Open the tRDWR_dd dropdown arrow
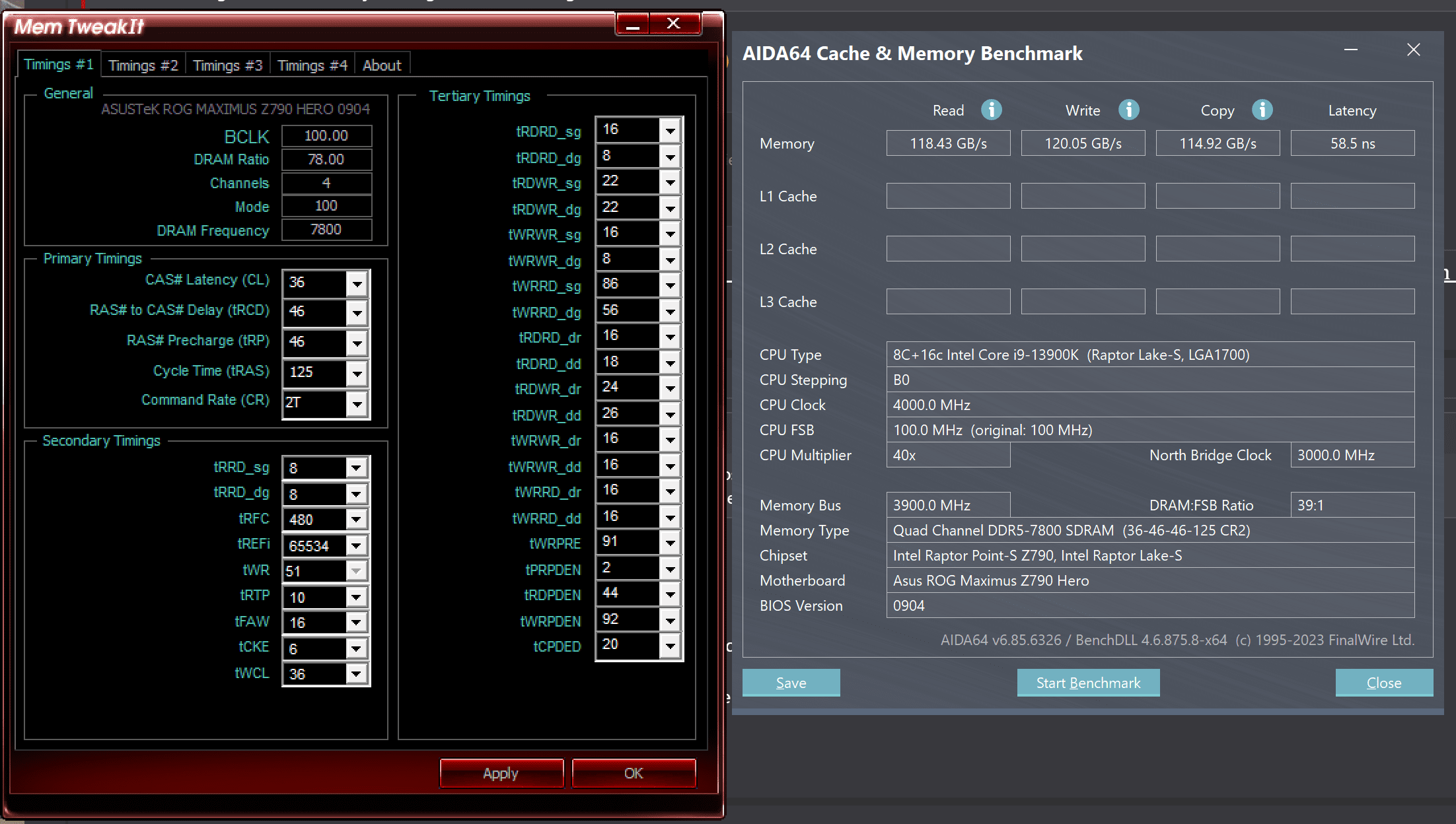1456x824 pixels. tap(671, 415)
